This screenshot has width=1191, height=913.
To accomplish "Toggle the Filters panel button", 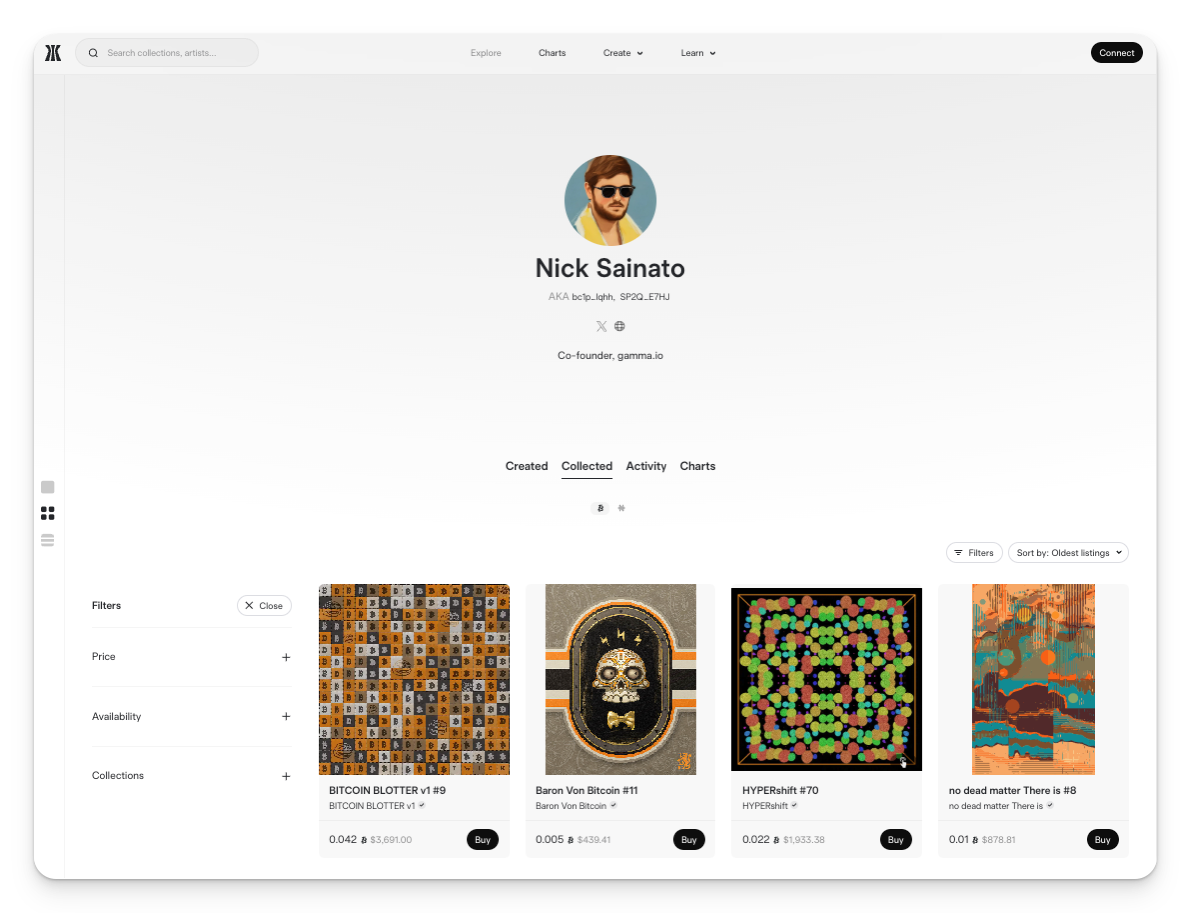I will [x=974, y=553].
